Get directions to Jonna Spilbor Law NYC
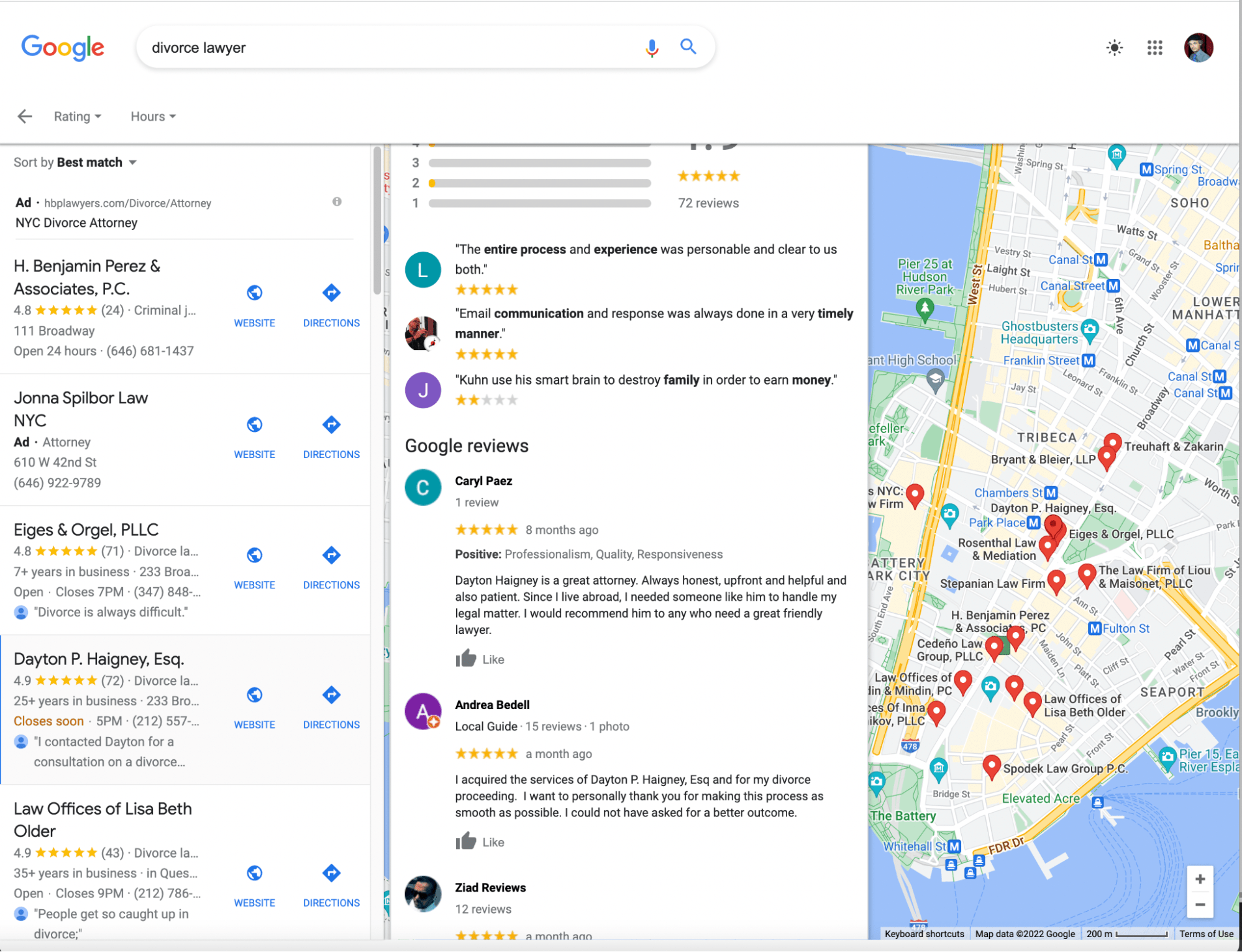The height and width of the screenshot is (952, 1242). [331, 425]
